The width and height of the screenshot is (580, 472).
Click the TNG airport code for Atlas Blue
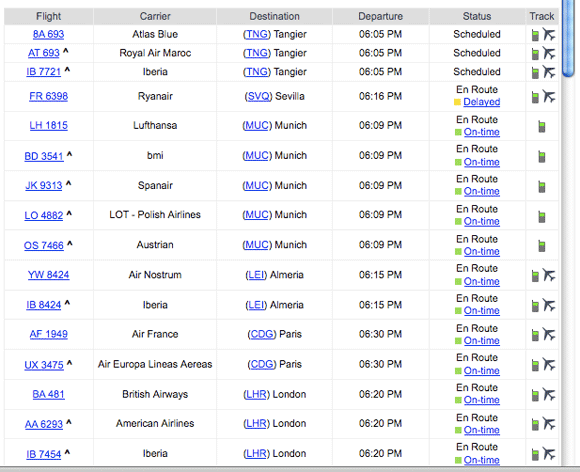257,34
